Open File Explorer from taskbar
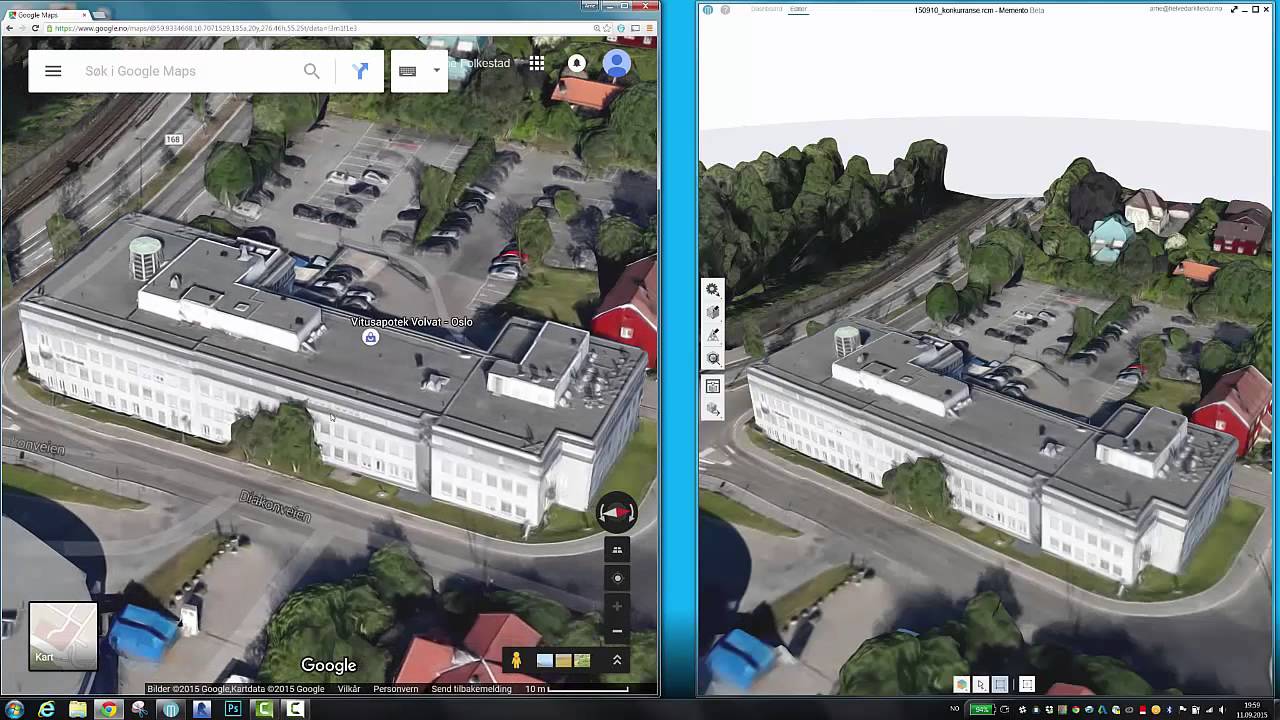This screenshot has height=720, width=1280. coord(77,709)
